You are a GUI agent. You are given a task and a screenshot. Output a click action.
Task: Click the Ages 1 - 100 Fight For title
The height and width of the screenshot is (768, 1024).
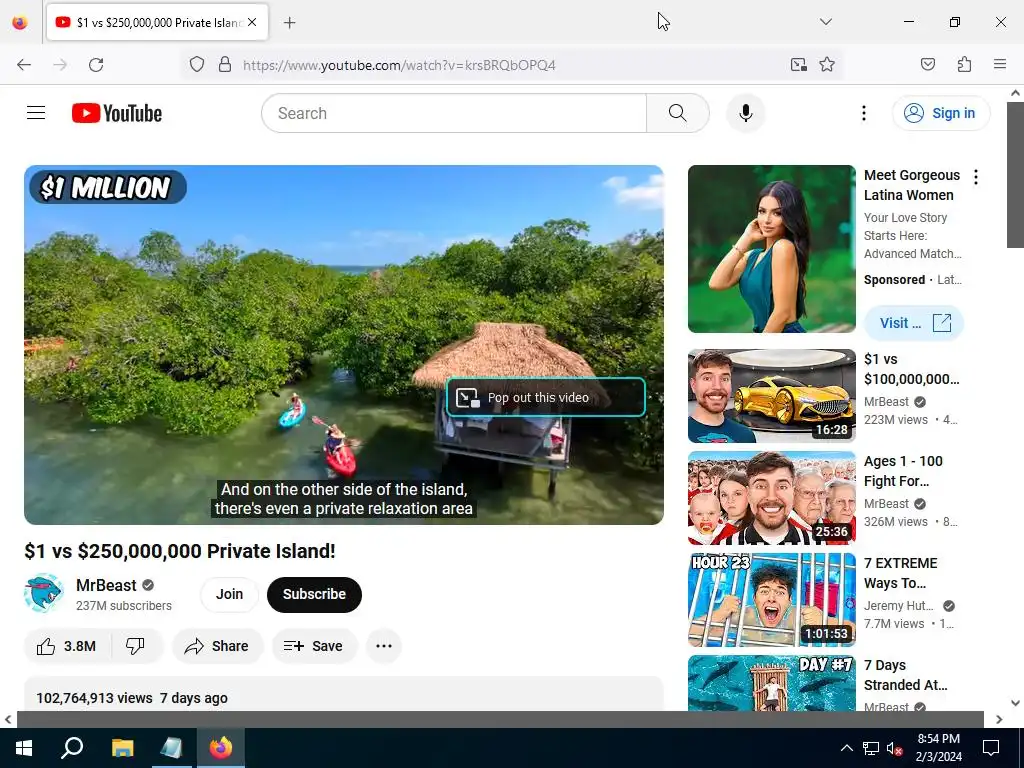(903, 471)
